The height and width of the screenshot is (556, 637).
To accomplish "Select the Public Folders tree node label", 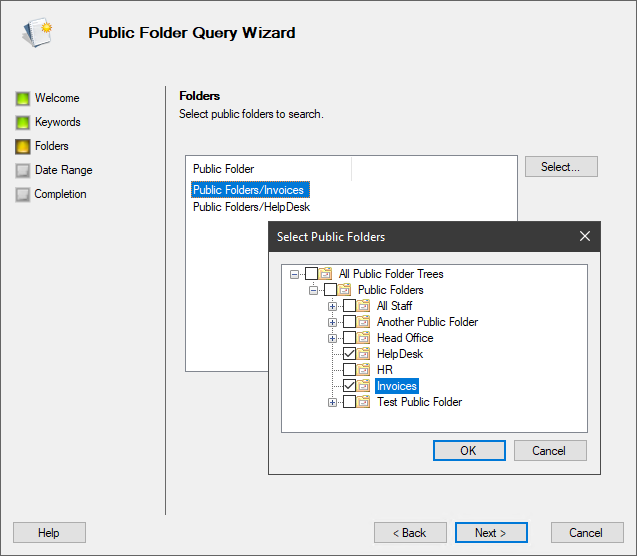I will point(390,290).
